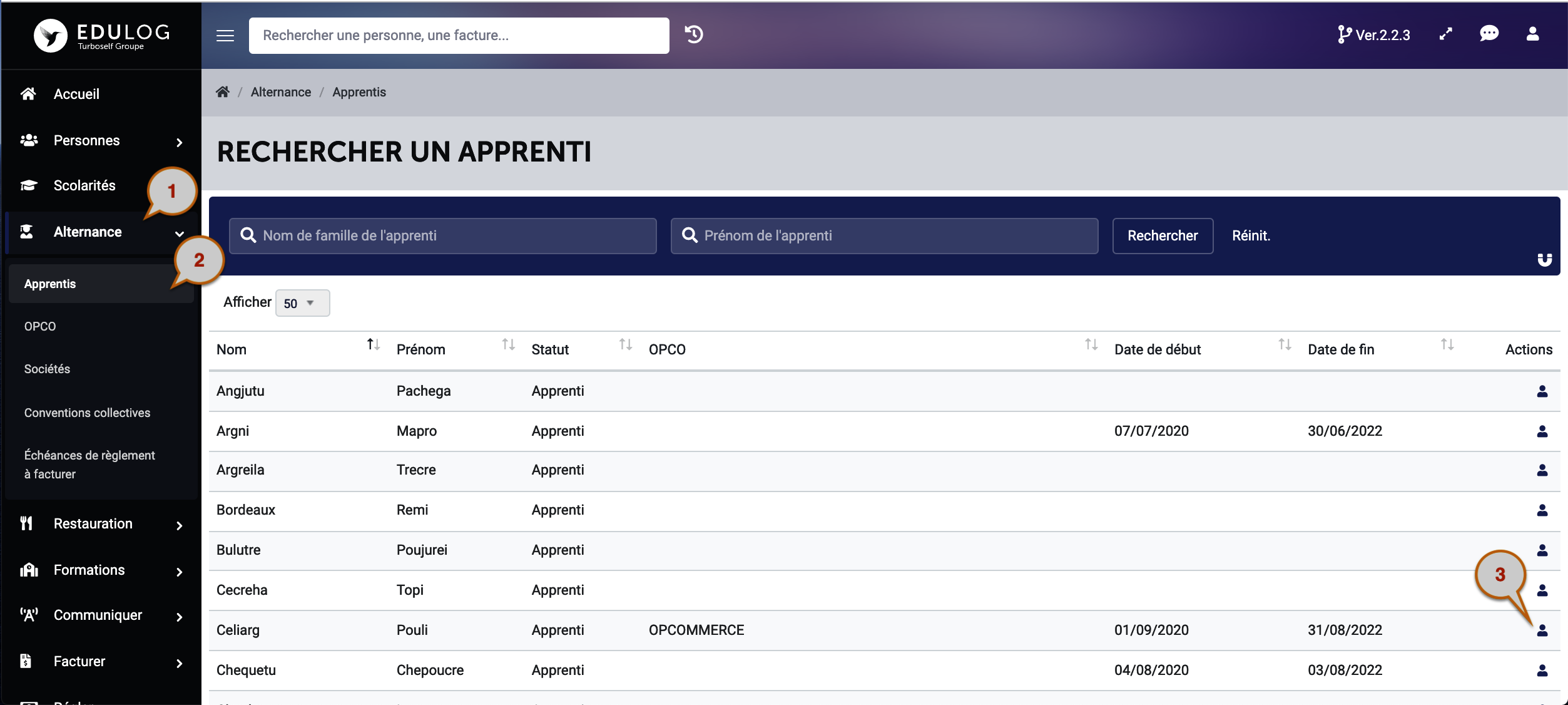
Task: Open the Afficher 50 rows dropdown
Action: pos(302,303)
